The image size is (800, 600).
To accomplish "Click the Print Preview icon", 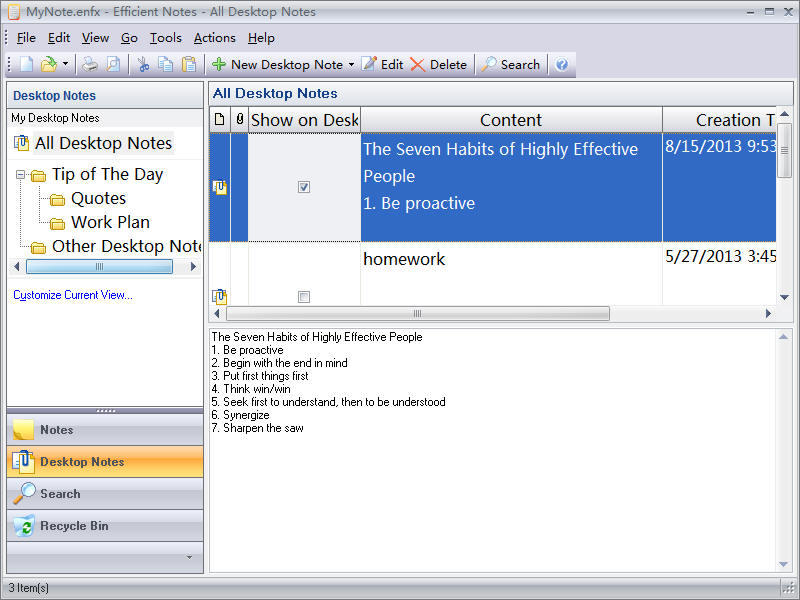I will (113, 64).
